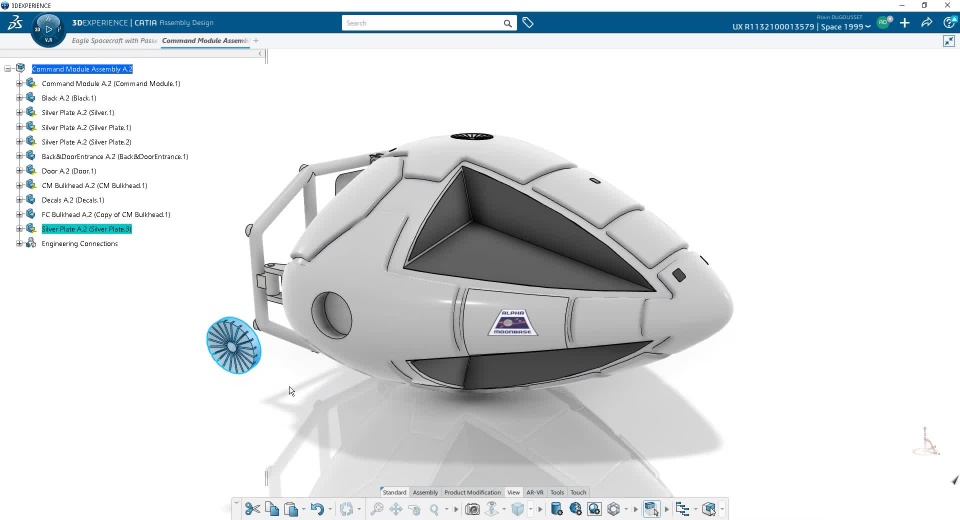Open the Help question mark icon
This screenshot has width=960, height=520.
coord(950,23)
